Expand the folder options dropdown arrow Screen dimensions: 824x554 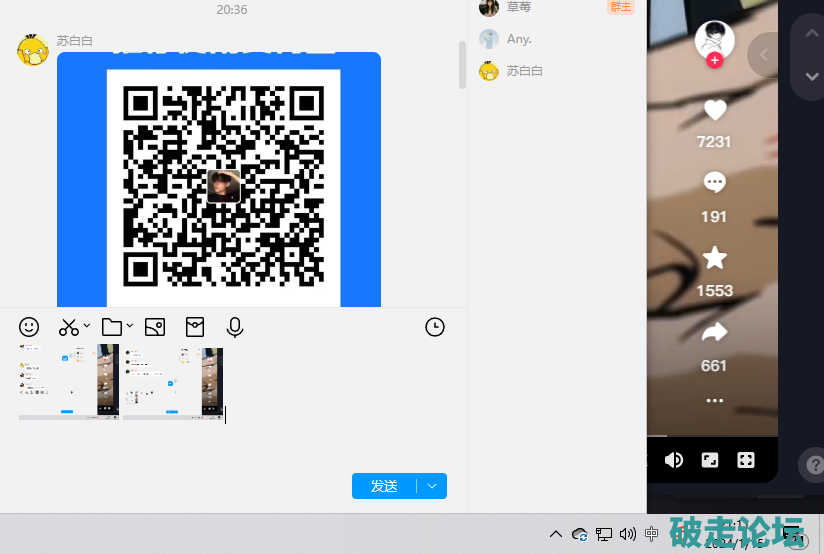point(130,326)
